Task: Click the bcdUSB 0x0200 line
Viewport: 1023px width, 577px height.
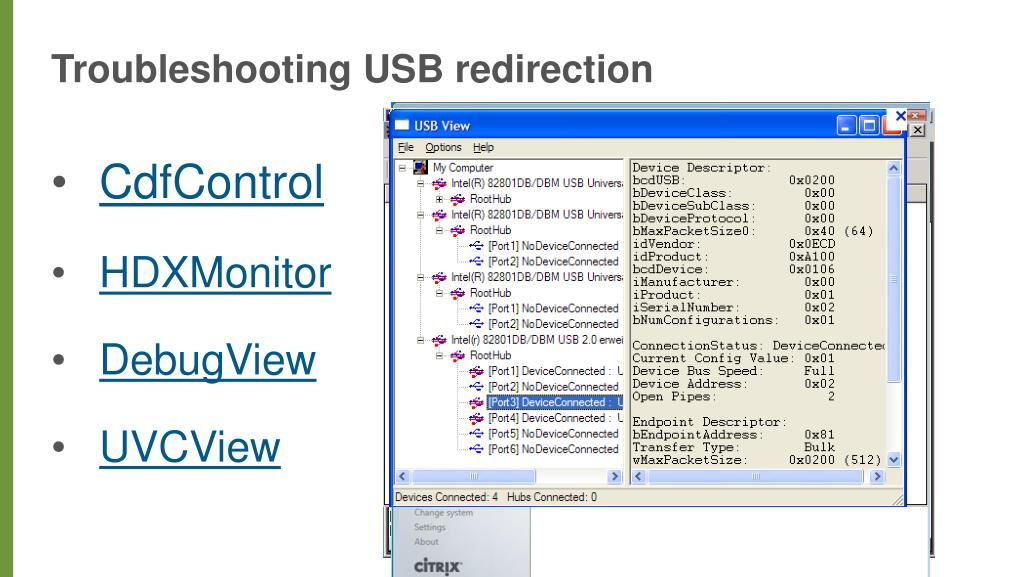Action: [x=733, y=180]
